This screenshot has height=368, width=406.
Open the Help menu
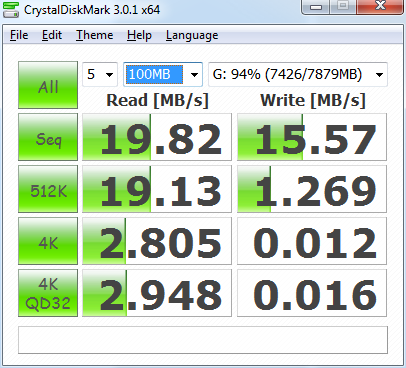(139, 35)
